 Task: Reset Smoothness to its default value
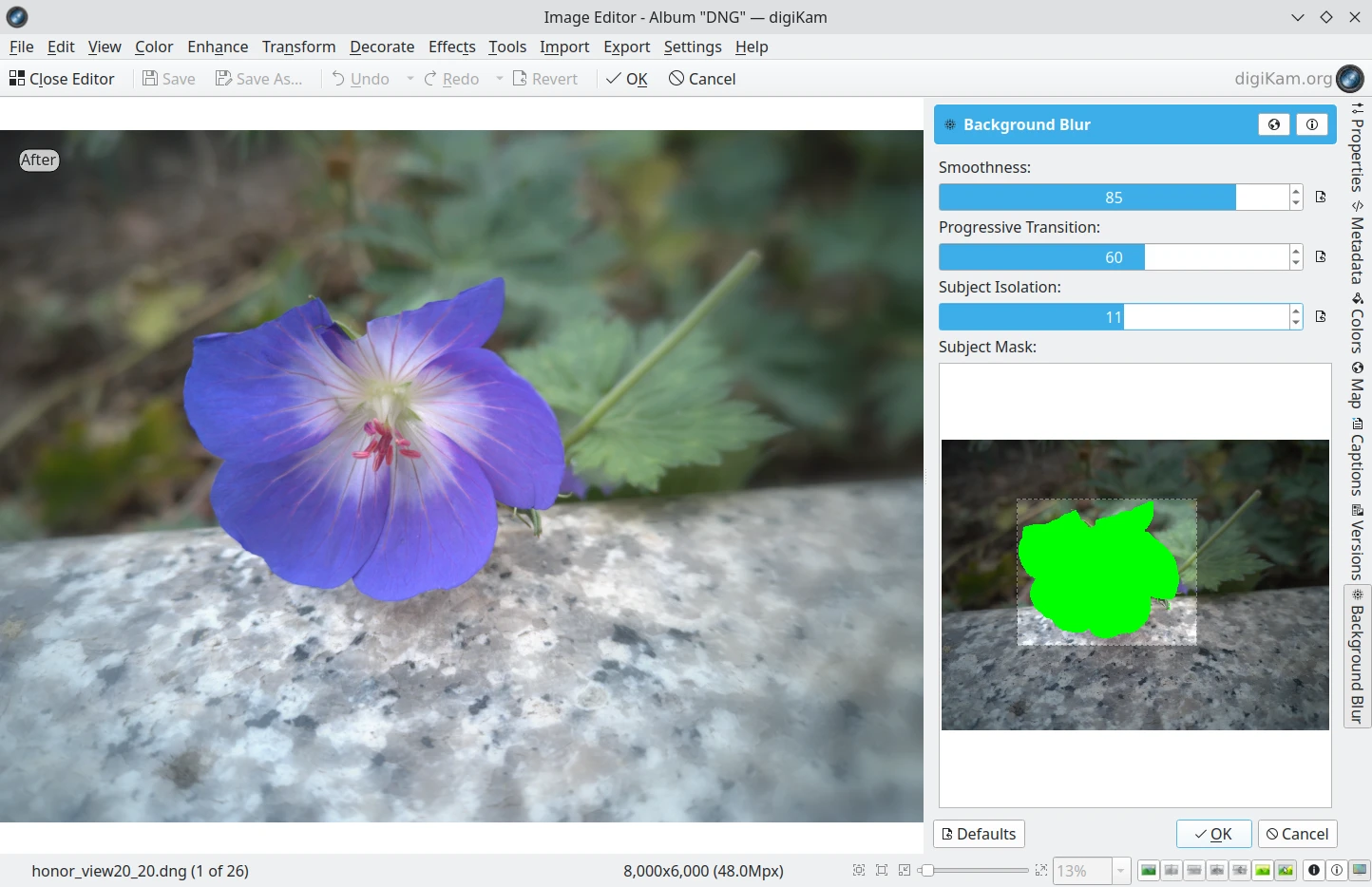click(1321, 198)
